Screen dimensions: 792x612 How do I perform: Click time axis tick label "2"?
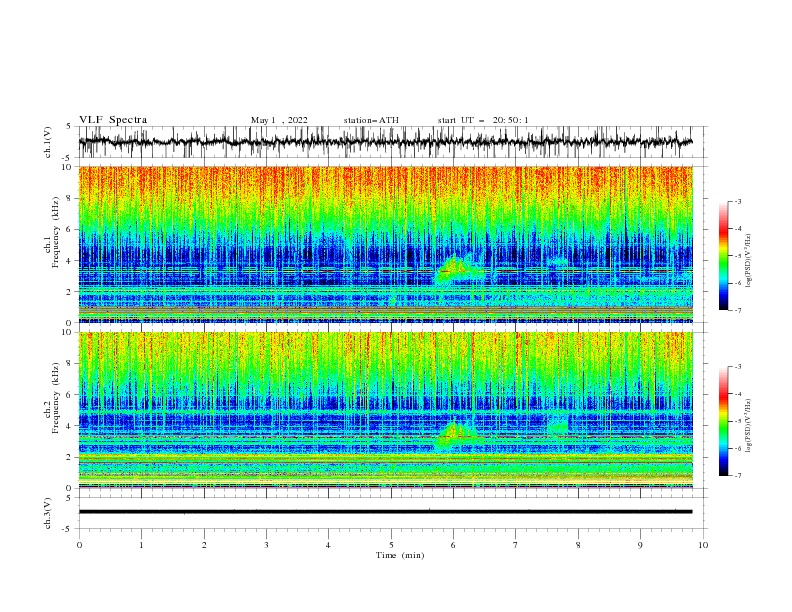point(204,545)
